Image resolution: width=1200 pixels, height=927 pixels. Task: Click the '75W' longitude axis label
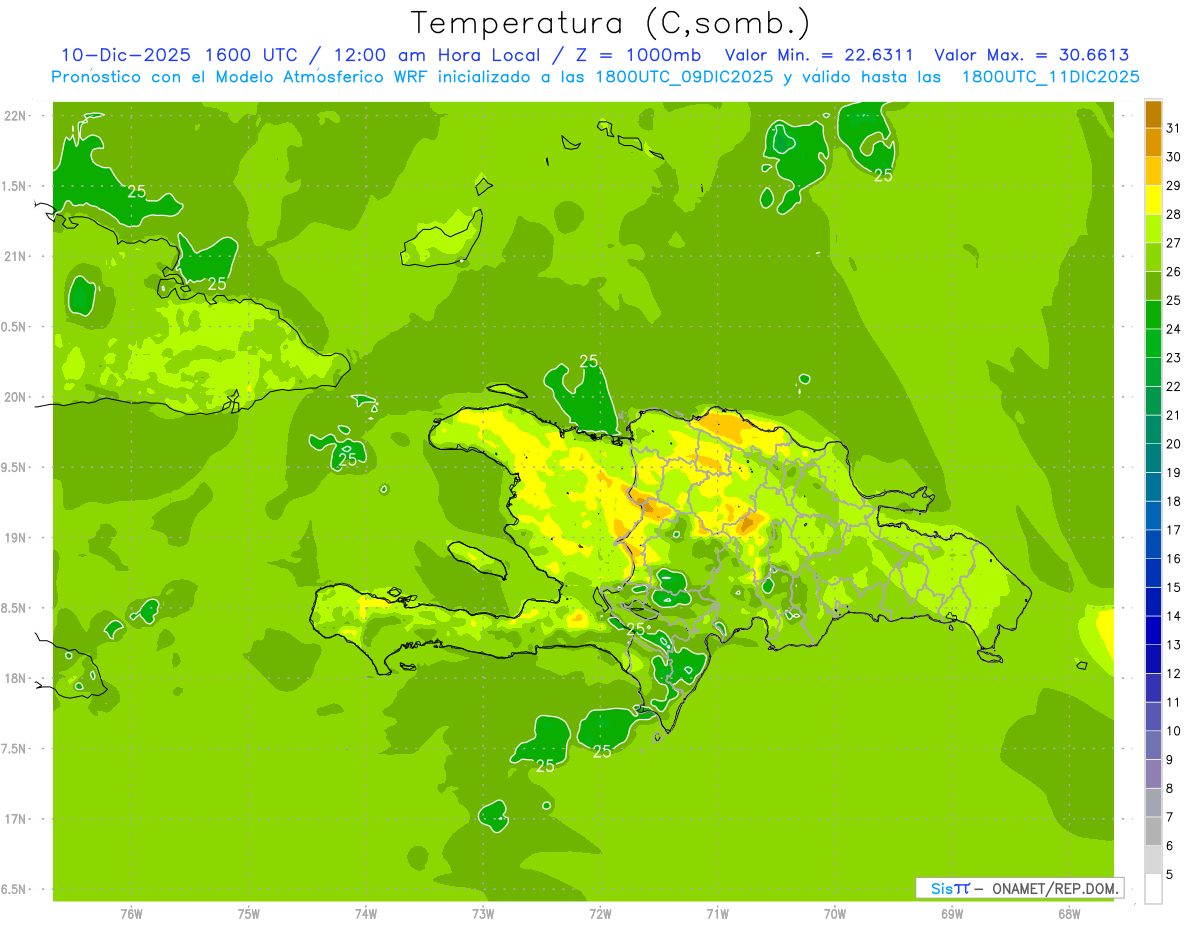point(249,914)
